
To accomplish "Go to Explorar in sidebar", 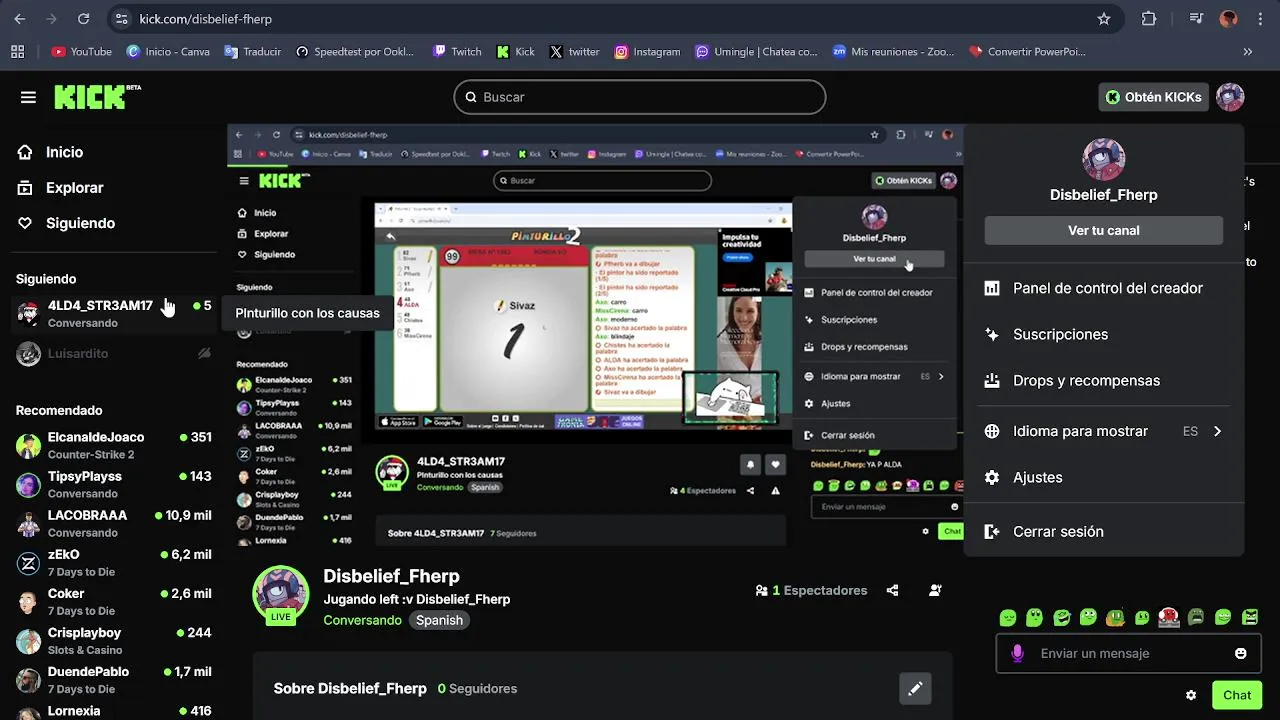I will pyautogui.click(x=60, y=188).
